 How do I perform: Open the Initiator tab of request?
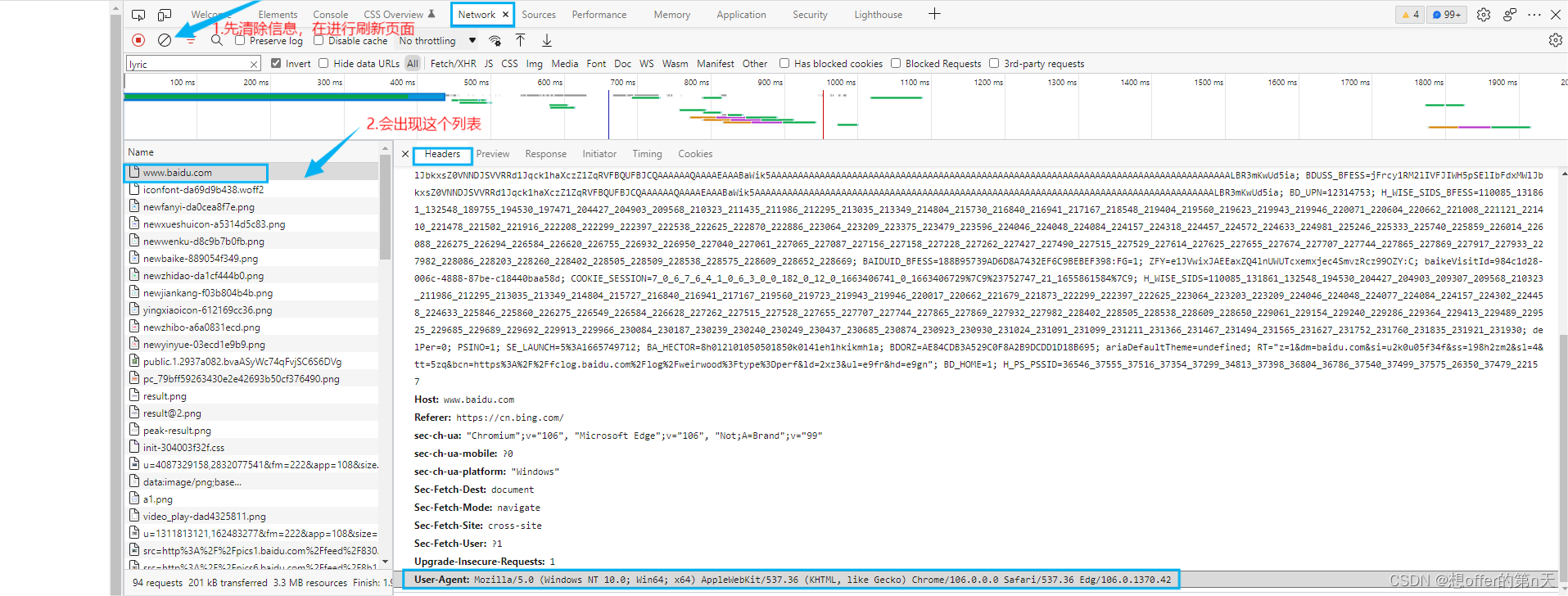coord(599,154)
